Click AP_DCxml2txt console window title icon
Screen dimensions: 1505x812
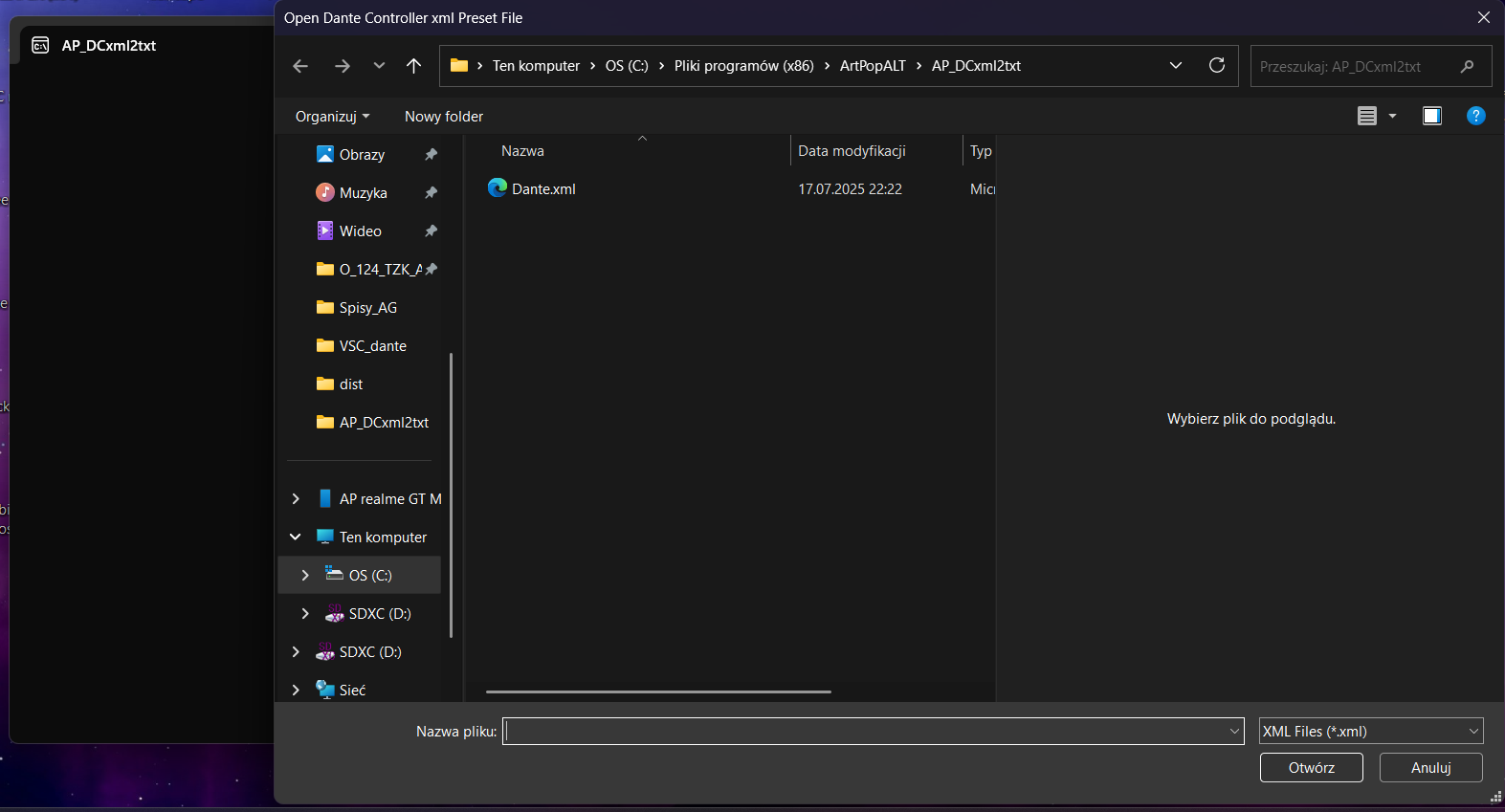click(40, 45)
